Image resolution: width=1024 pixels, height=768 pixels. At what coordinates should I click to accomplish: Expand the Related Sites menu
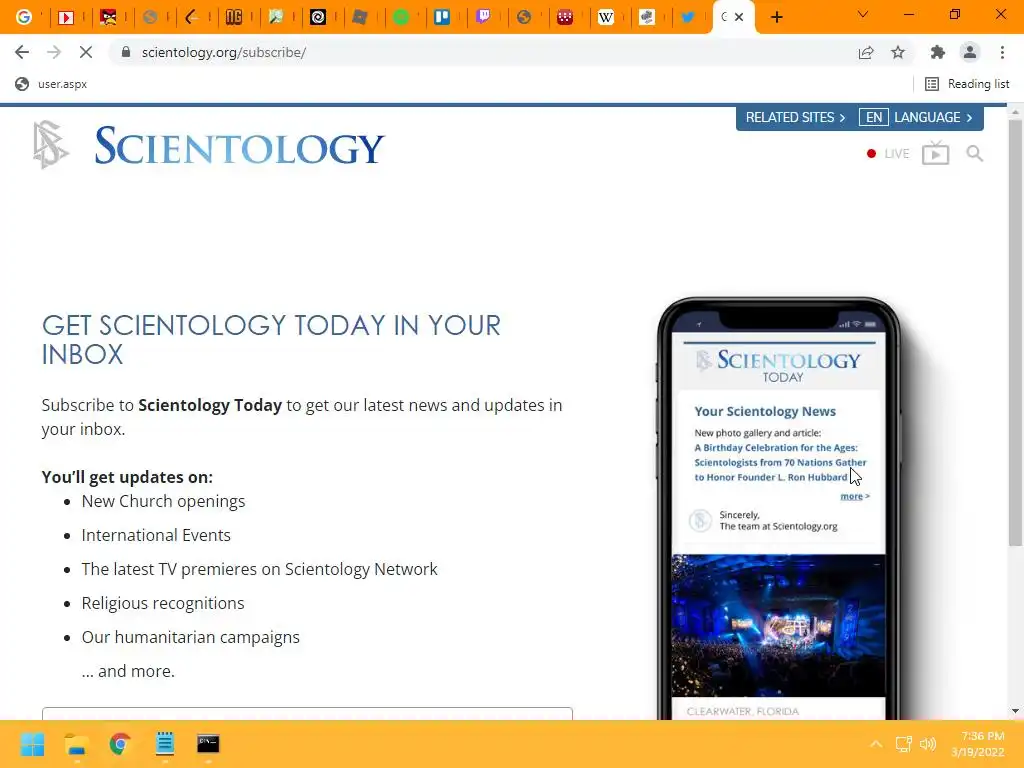coord(795,118)
